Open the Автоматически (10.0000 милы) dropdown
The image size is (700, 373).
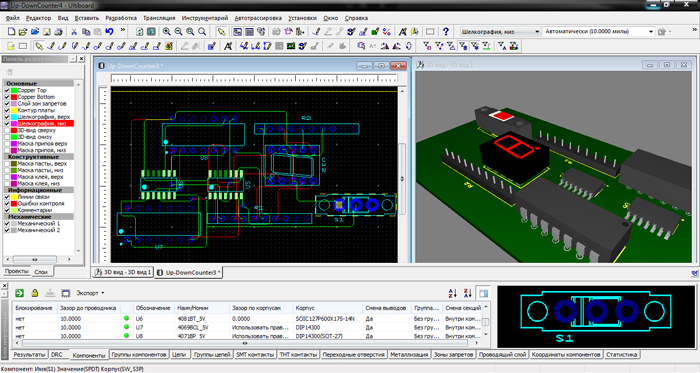pyautogui.click(x=651, y=32)
